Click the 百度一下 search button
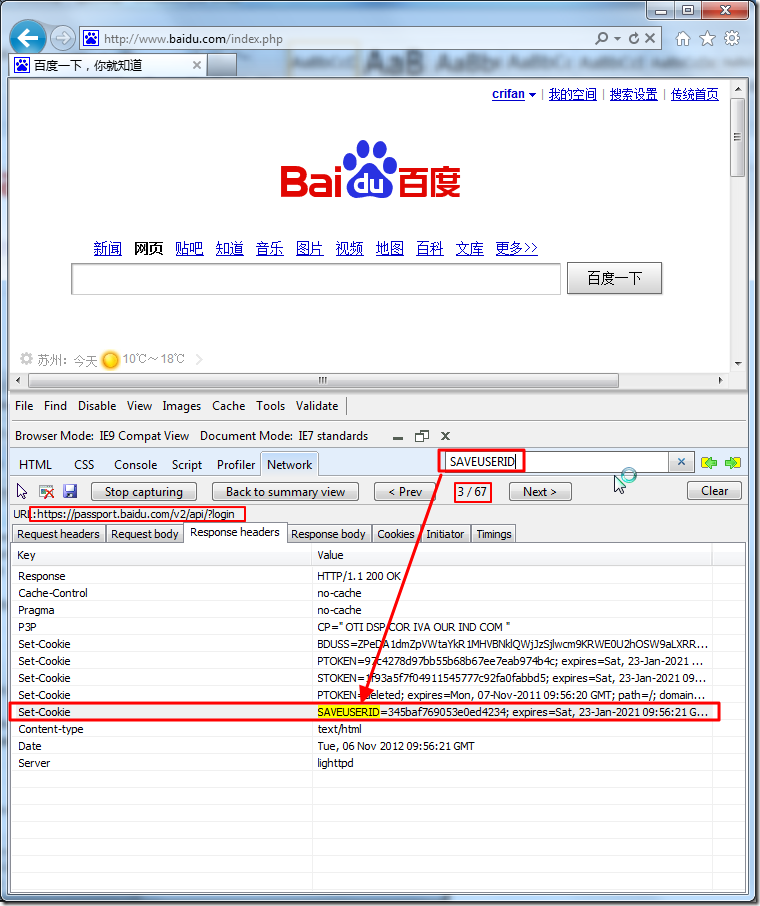The height and width of the screenshot is (906, 760). [614, 279]
